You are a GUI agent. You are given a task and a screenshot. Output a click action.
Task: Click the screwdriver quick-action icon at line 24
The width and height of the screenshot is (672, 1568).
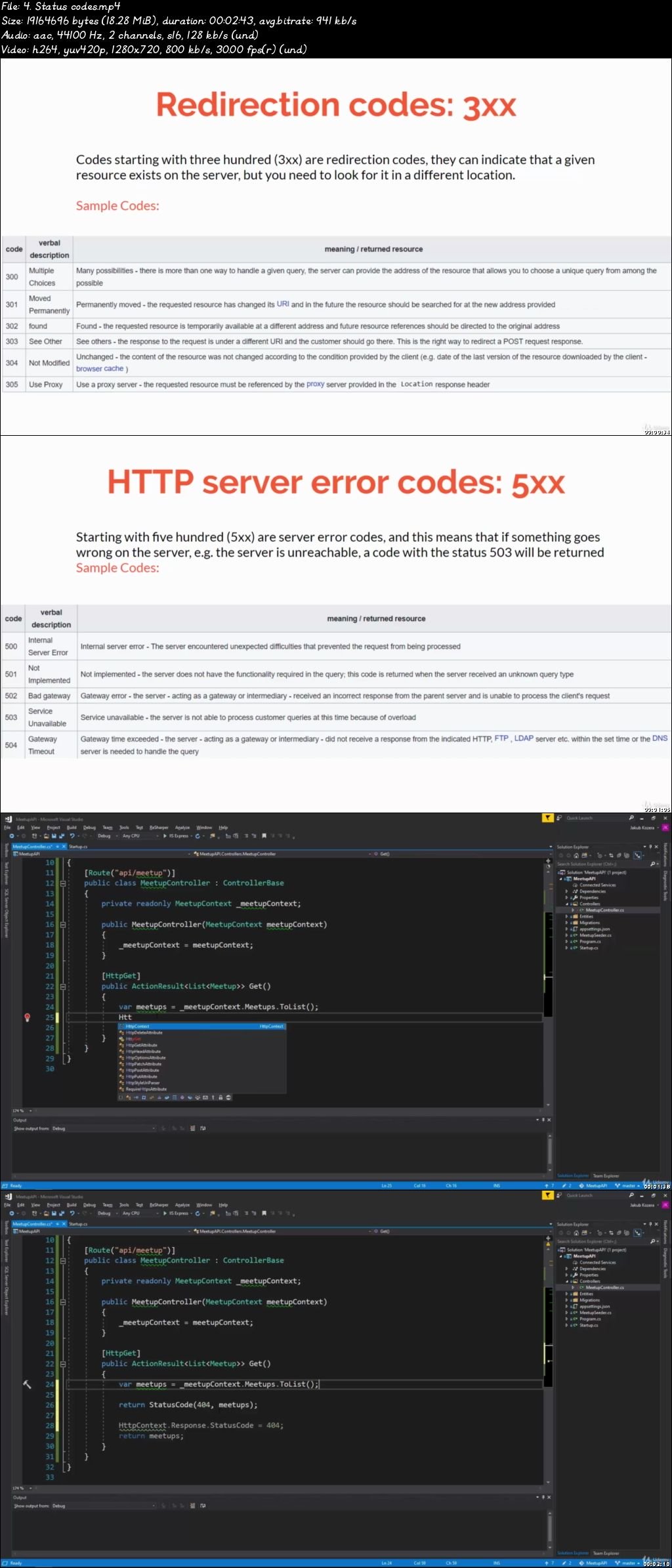point(27,1384)
